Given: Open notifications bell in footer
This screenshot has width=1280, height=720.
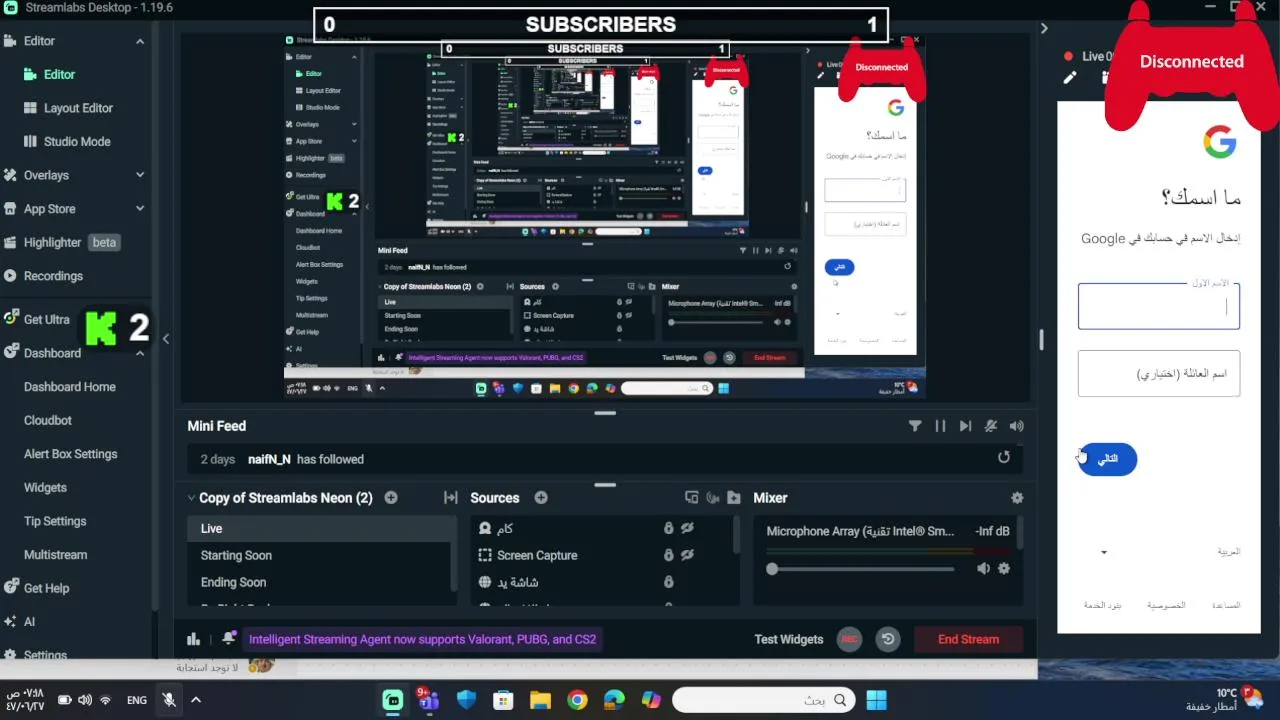Looking at the screenshot, I should (229, 639).
